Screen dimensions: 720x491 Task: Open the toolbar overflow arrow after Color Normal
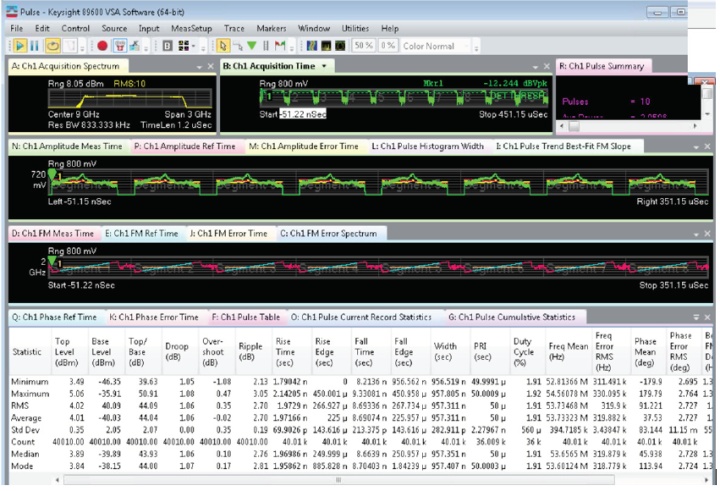[476, 47]
